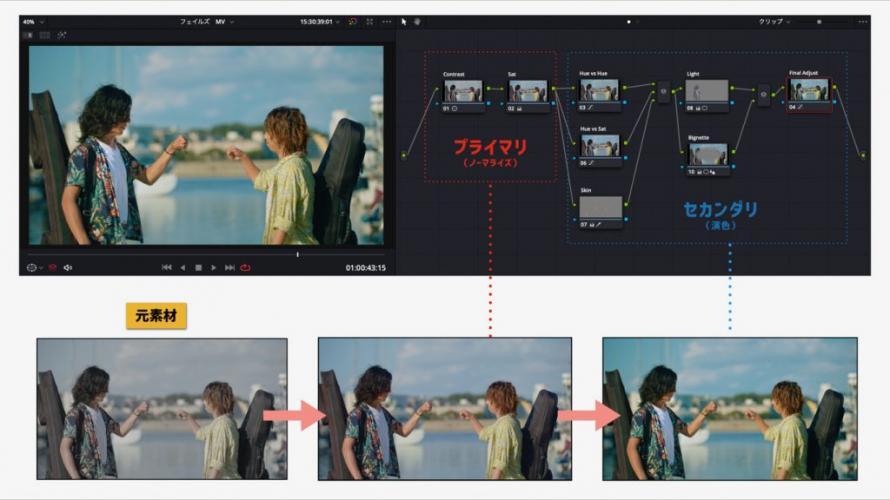Click the viewer scrubber playhead marker
Viewport: 890px width, 500px height.
[297, 255]
